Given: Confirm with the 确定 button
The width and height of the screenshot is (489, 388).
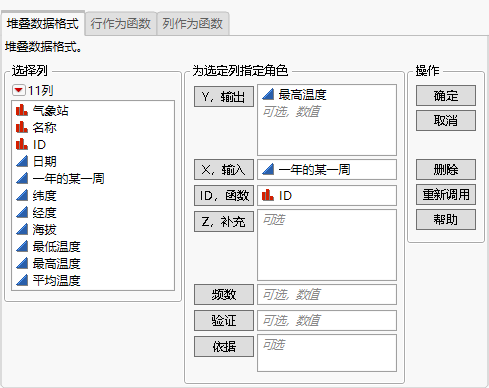Looking at the screenshot, I should (x=446, y=96).
